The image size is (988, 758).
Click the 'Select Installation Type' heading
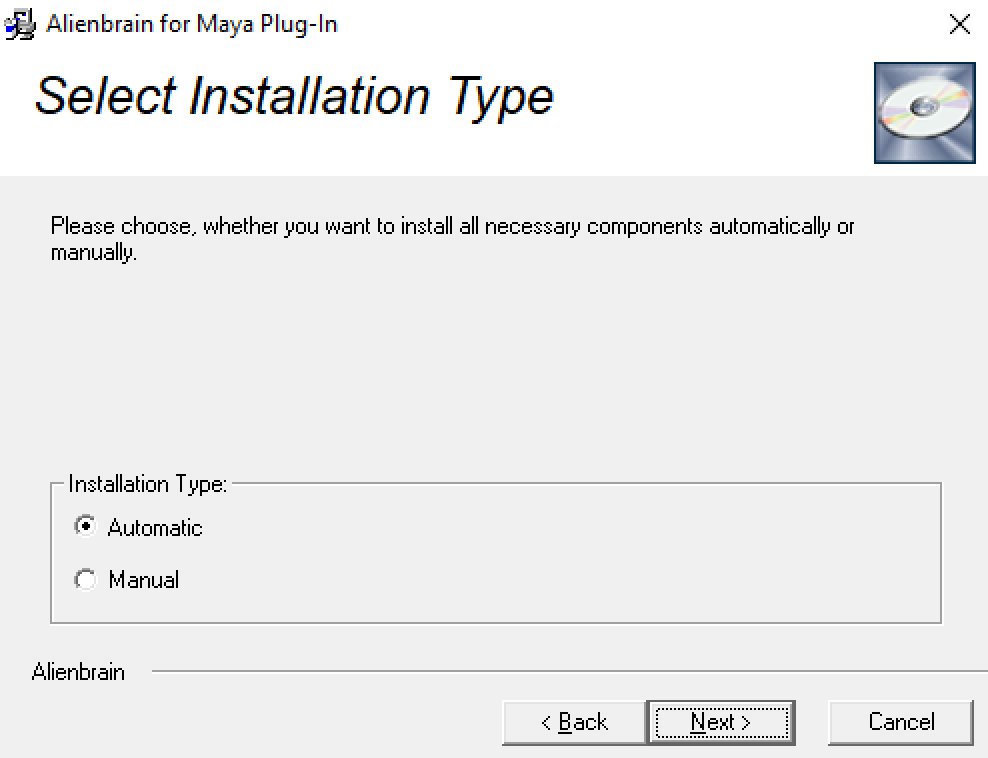(x=294, y=96)
